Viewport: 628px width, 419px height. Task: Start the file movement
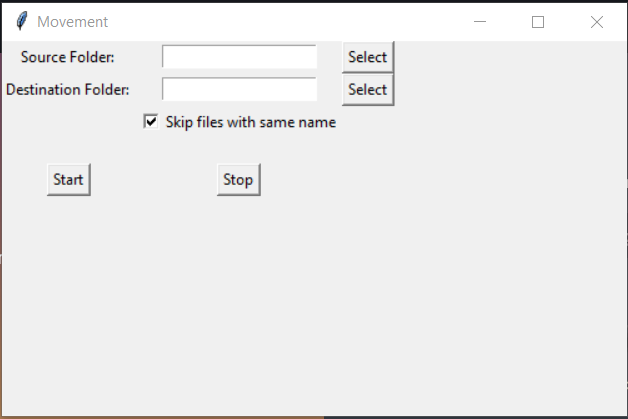(x=68, y=179)
